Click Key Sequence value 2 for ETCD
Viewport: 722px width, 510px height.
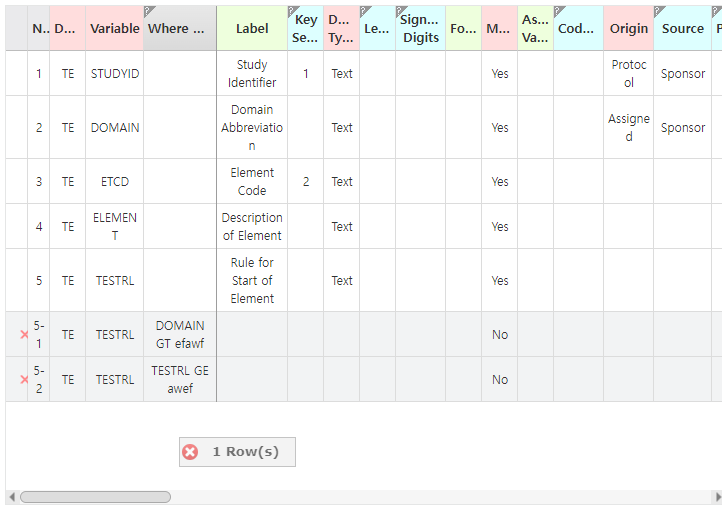pos(306,182)
